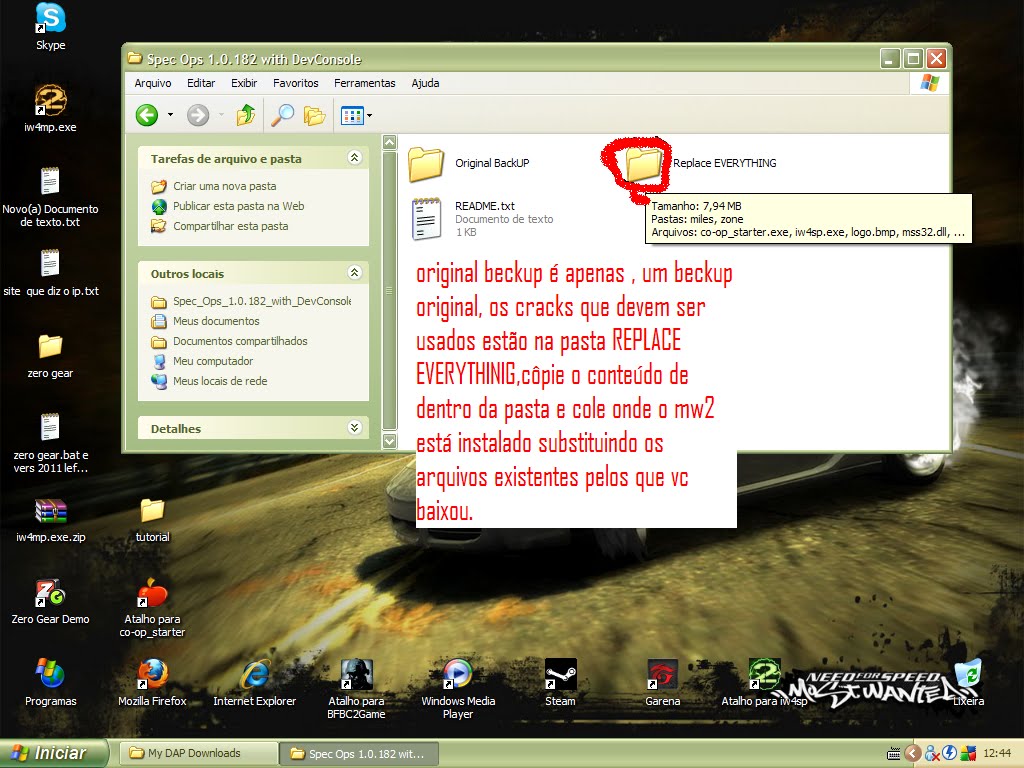Image resolution: width=1024 pixels, height=768 pixels.
Task: Select the Zero Gear Demo shortcut
Action: point(50,601)
